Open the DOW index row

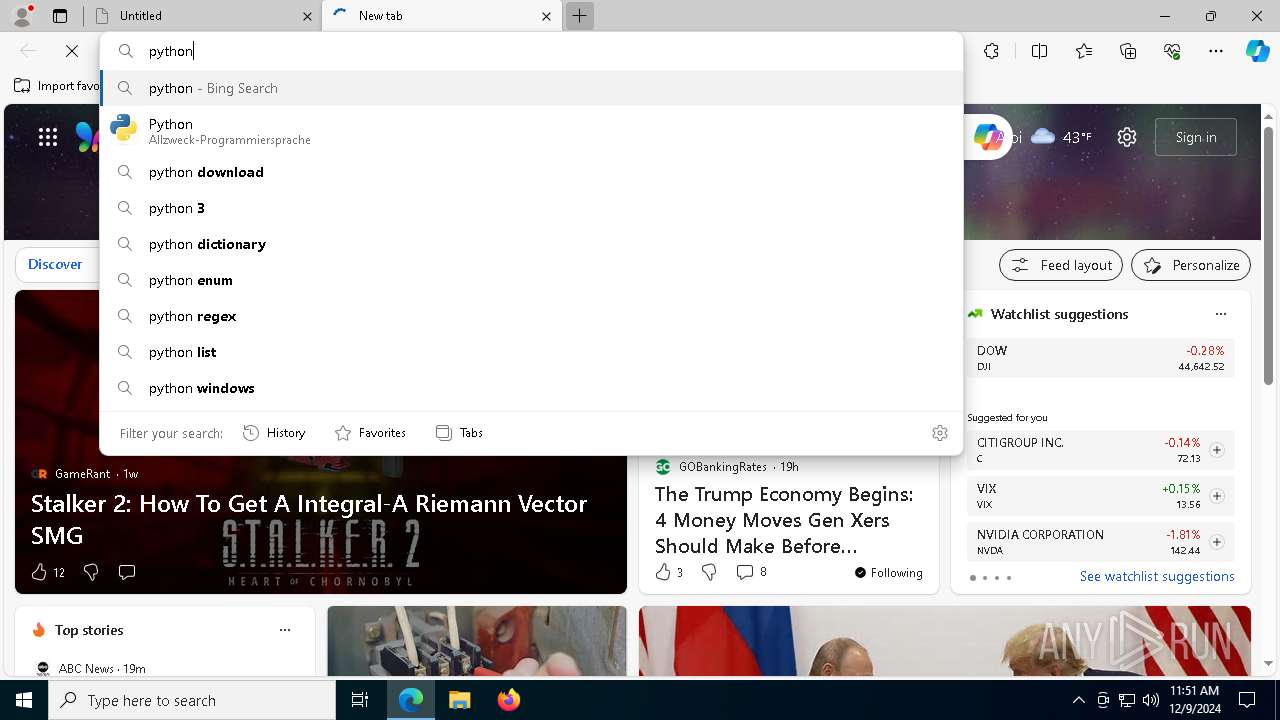coord(1100,358)
